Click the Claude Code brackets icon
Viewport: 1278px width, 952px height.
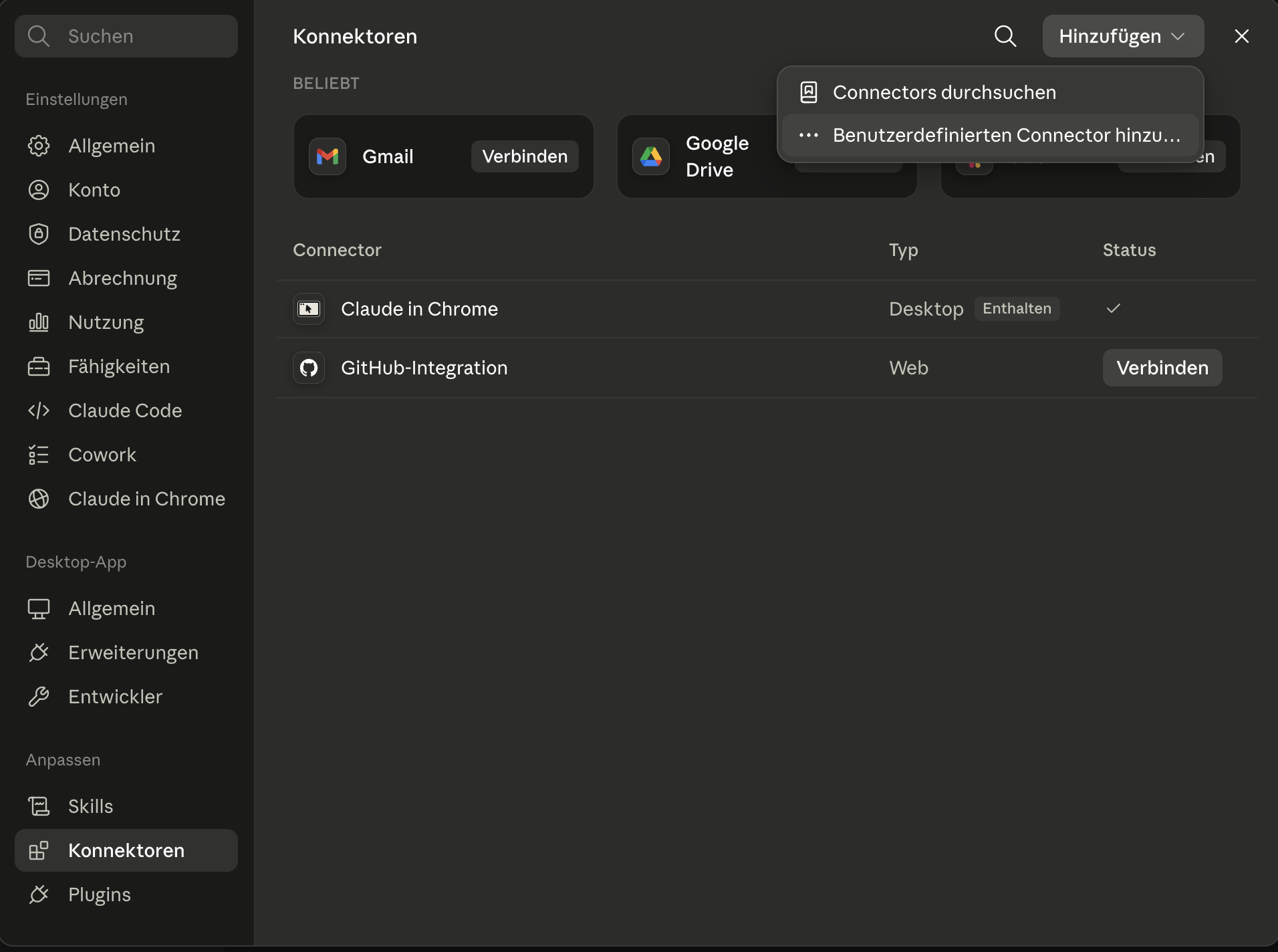coord(39,410)
